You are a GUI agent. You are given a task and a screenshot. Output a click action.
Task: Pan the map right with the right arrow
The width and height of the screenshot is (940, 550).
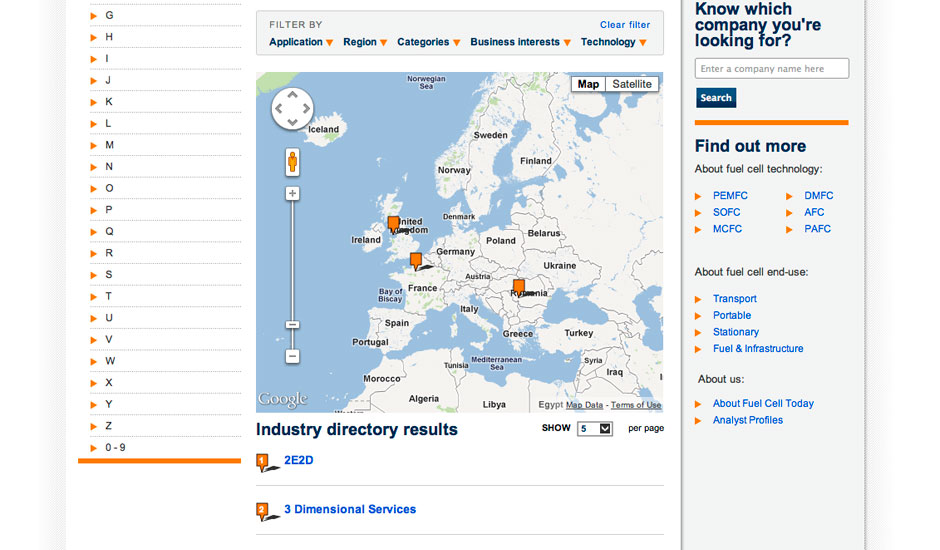click(306, 109)
